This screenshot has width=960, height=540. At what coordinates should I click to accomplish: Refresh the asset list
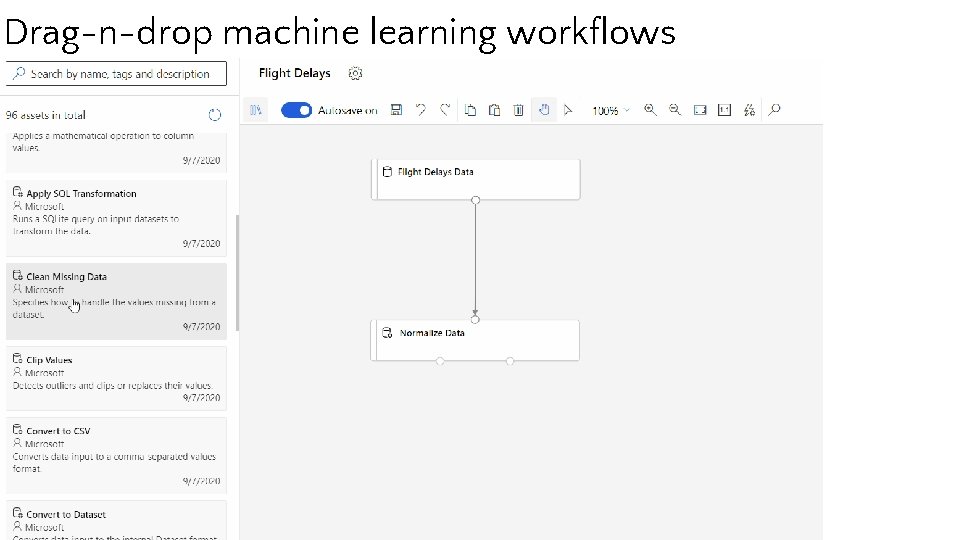pos(214,114)
